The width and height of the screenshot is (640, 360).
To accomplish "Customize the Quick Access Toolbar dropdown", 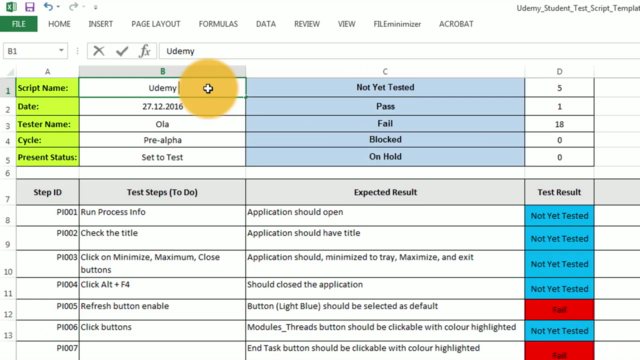I will tap(96, 7).
